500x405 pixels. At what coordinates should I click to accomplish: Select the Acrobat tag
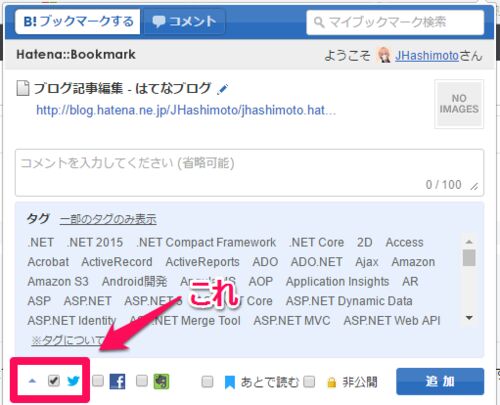(48, 262)
